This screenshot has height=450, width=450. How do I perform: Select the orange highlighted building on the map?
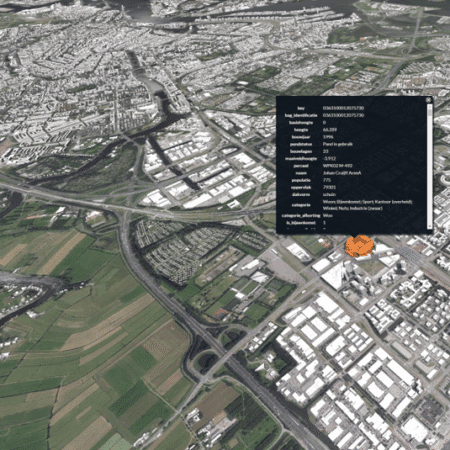tap(359, 246)
